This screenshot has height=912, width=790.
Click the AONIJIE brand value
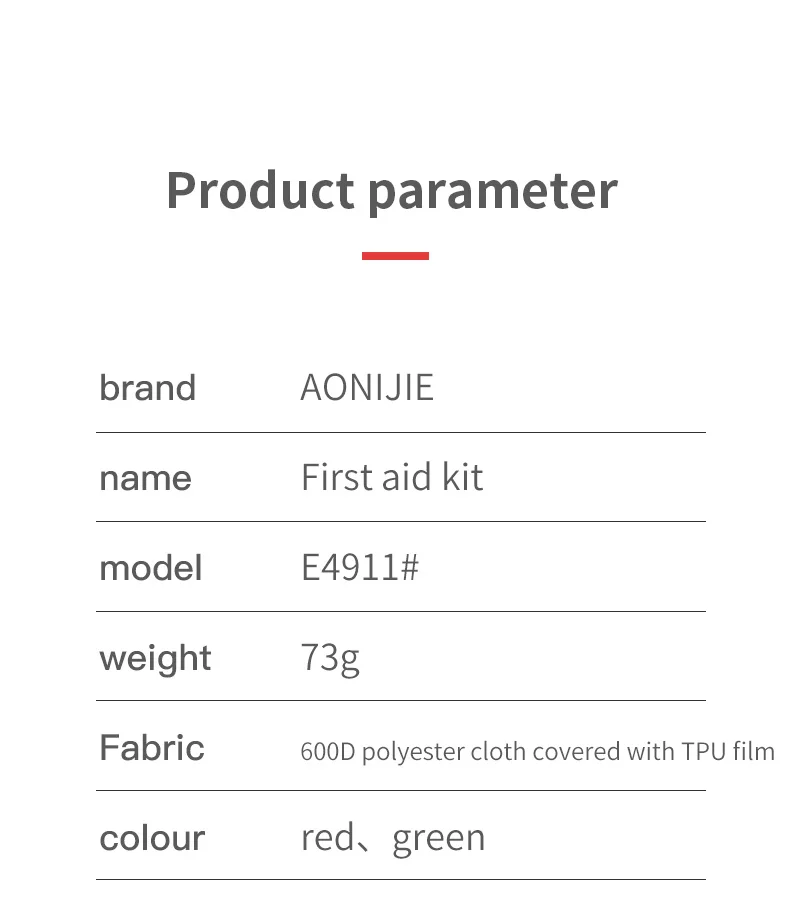pyautogui.click(x=367, y=388)
